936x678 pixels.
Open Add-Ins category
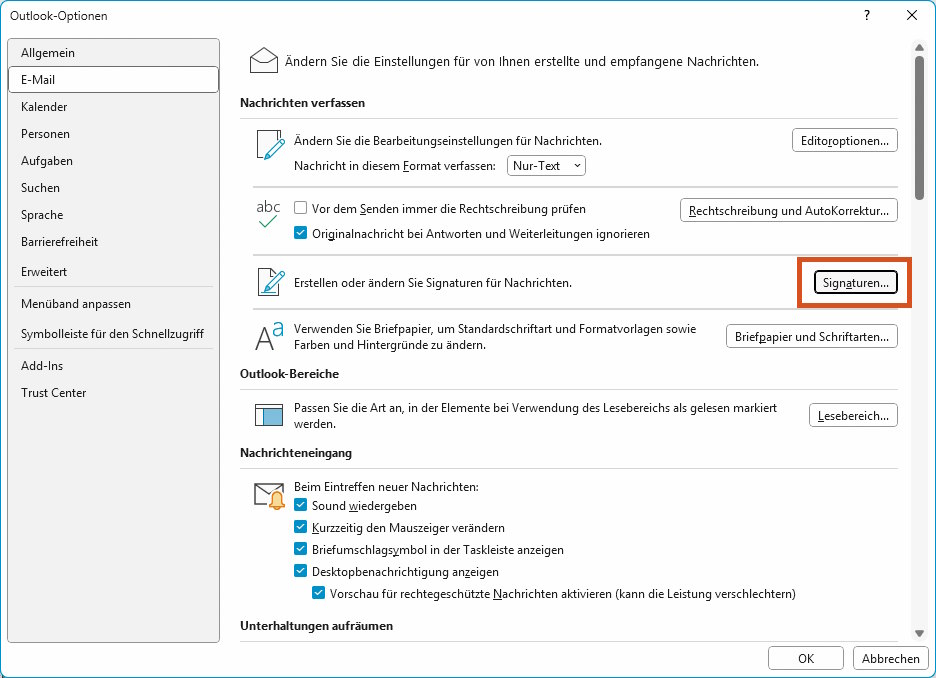[113, 366]
